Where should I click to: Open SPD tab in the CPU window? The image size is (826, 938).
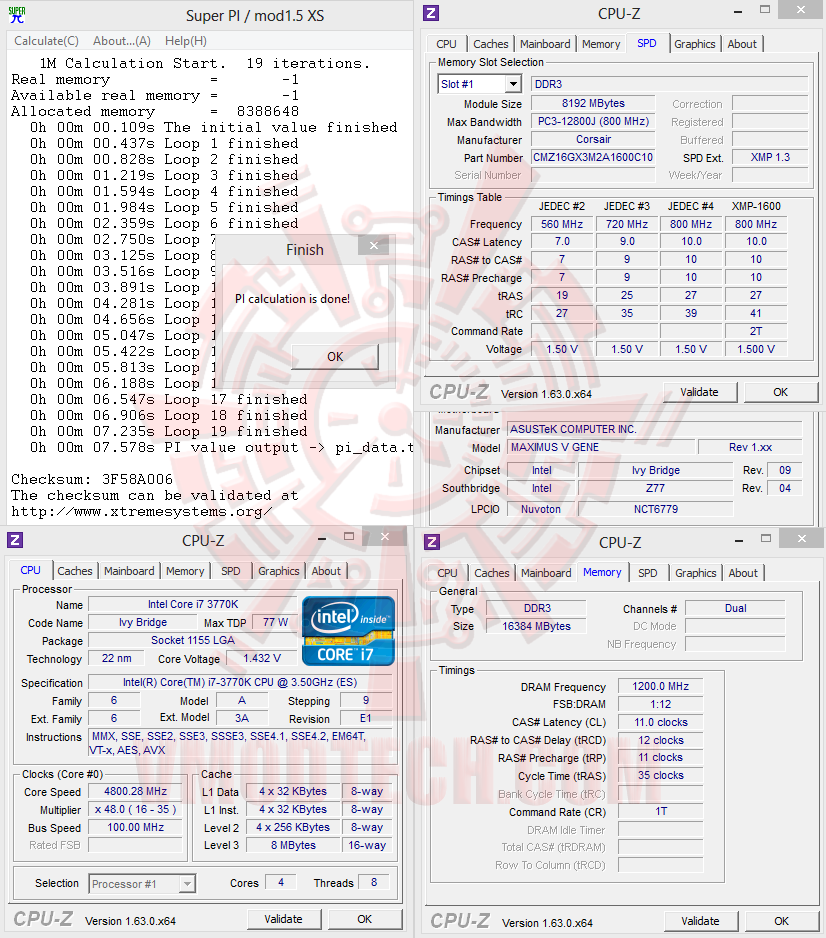pyautogui.click(x=230, y=571)
